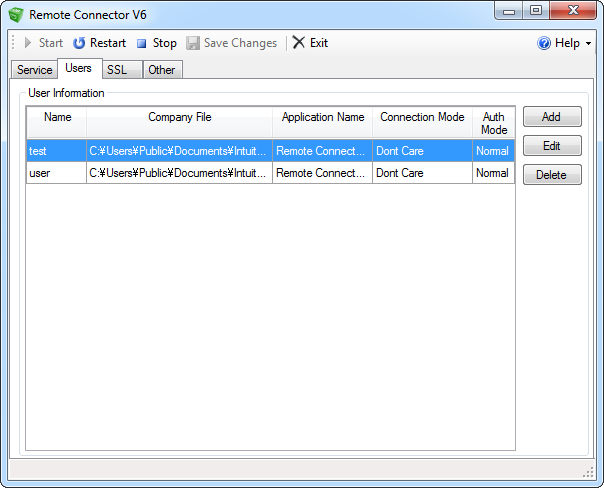This screenshot has width=604, height=488.
Task: Open the SSL tab
Action: (117, 70)
